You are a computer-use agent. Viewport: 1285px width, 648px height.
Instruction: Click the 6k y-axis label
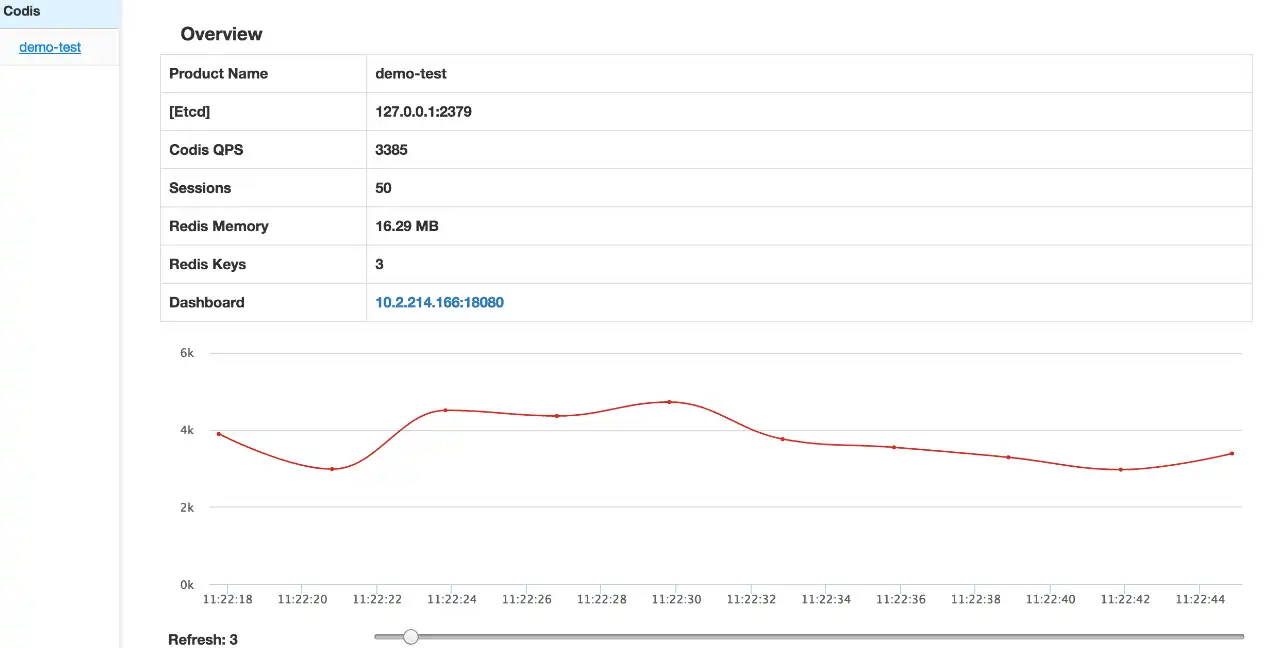click(187, 353)
